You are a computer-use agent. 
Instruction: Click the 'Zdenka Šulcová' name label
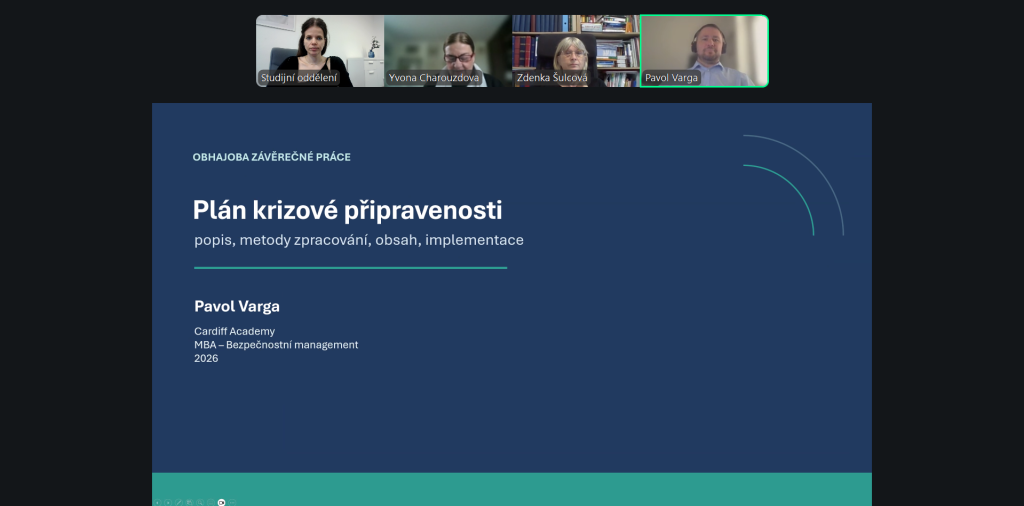pos(552,78)
